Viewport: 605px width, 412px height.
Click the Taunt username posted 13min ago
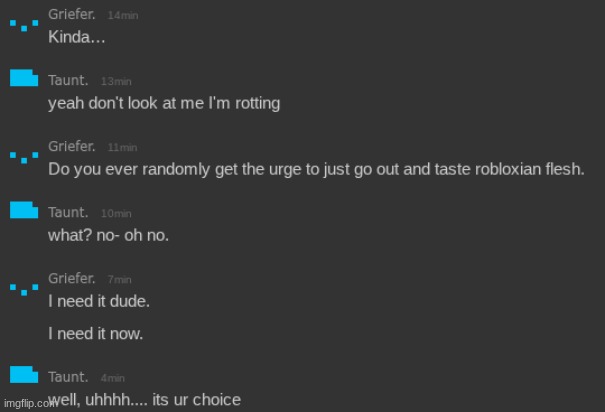(x=69, y=81)
